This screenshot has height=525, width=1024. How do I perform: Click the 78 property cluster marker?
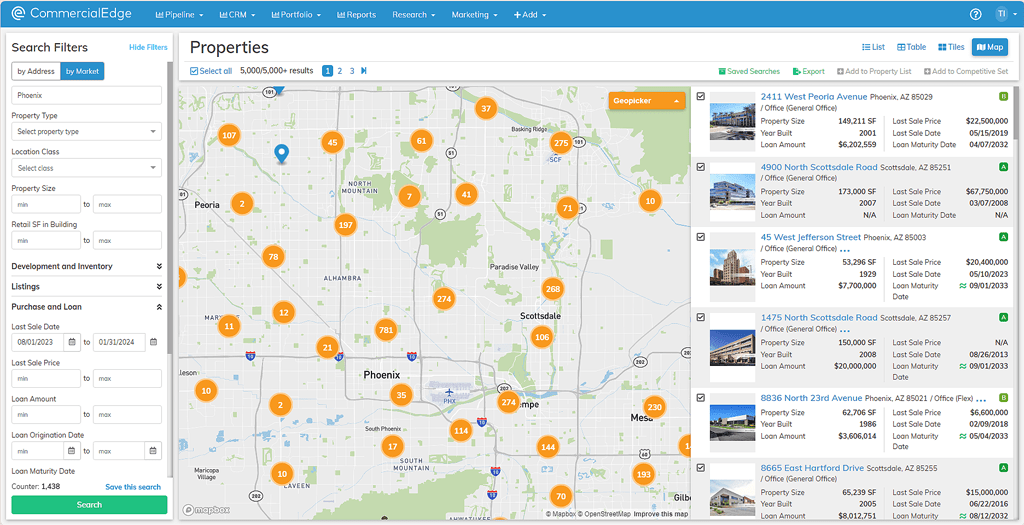(274, 257)
